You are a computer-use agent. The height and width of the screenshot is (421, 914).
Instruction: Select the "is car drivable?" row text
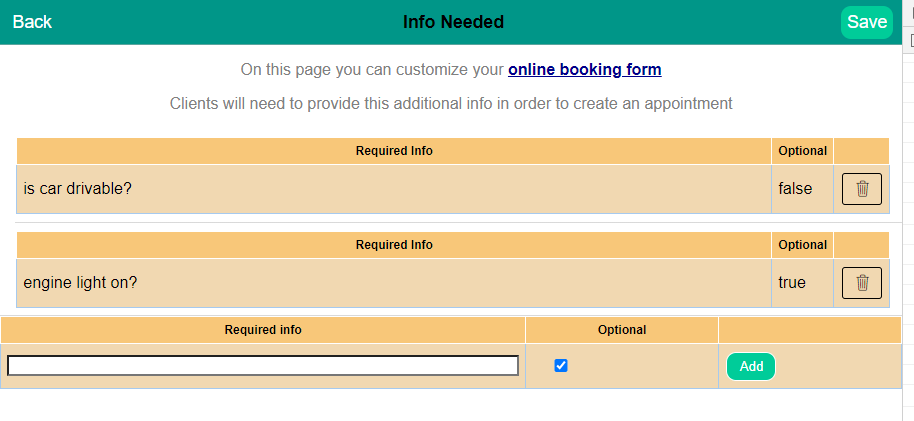(78, 188)
